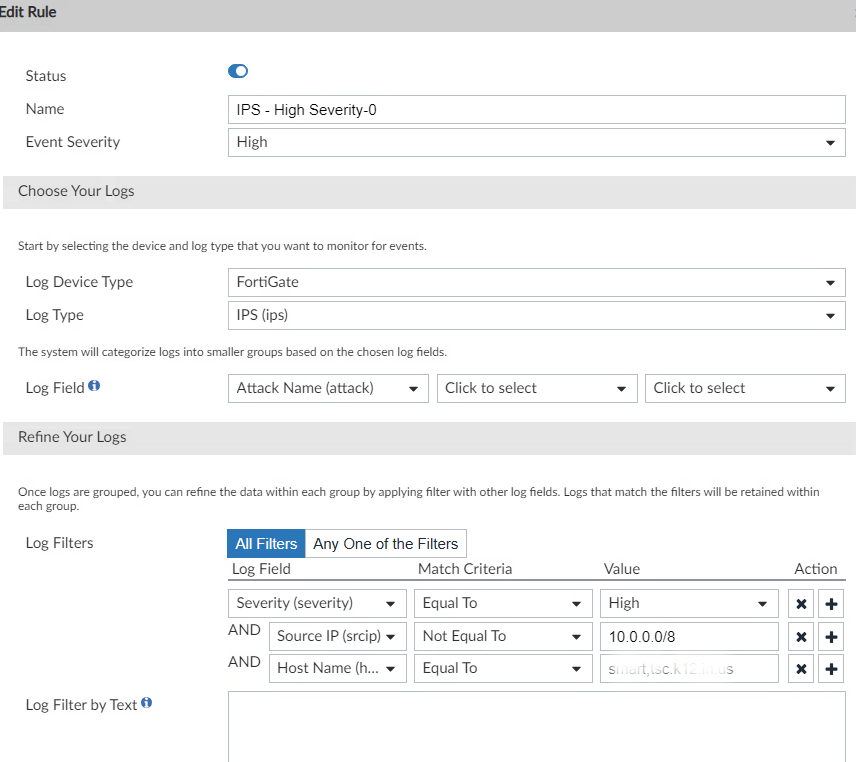Click the Log Filter by Text info icon
This screenshot has height=762, width=856.
coord(146,703)
